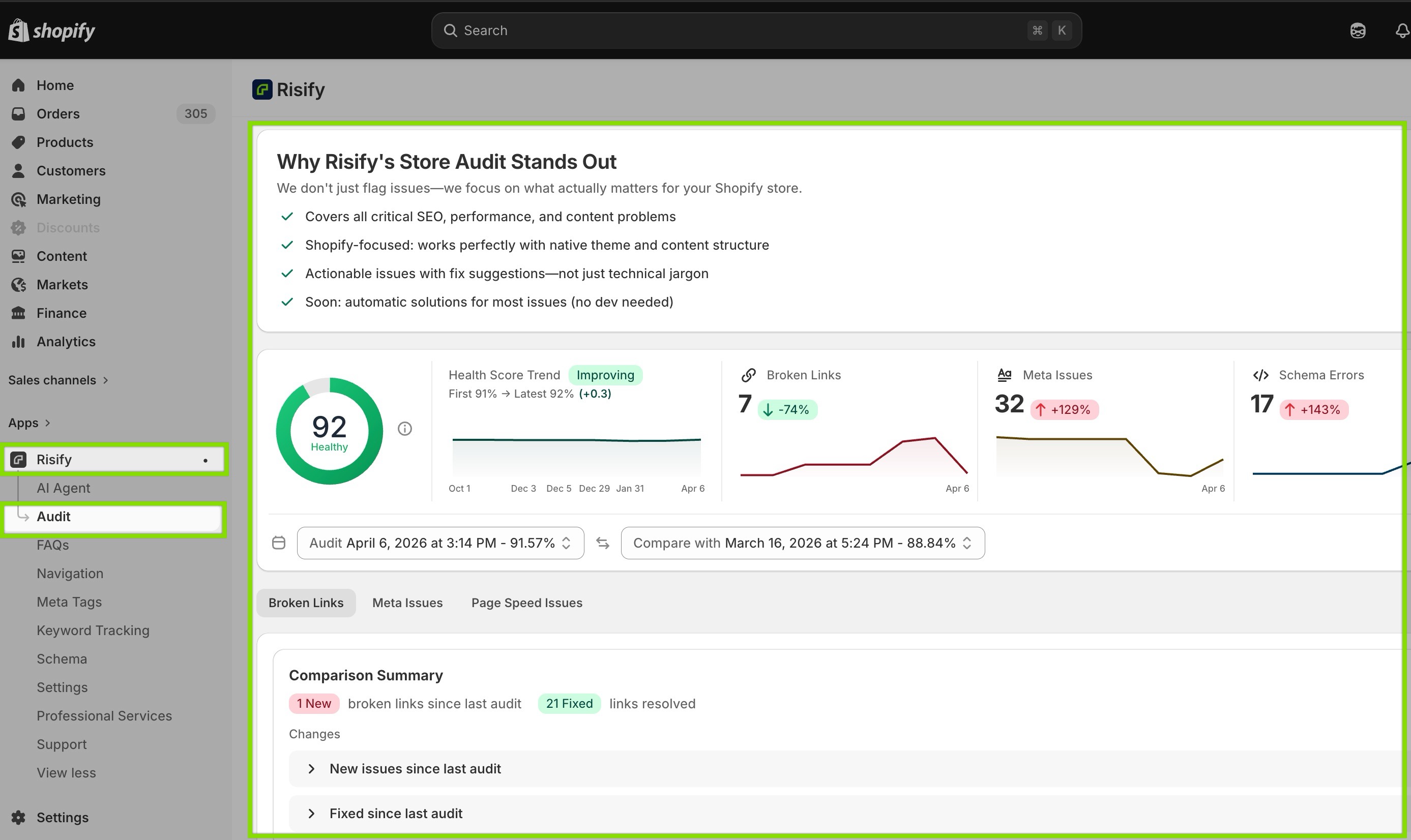Open the Compare with audit dropdown

pos(803,544)
